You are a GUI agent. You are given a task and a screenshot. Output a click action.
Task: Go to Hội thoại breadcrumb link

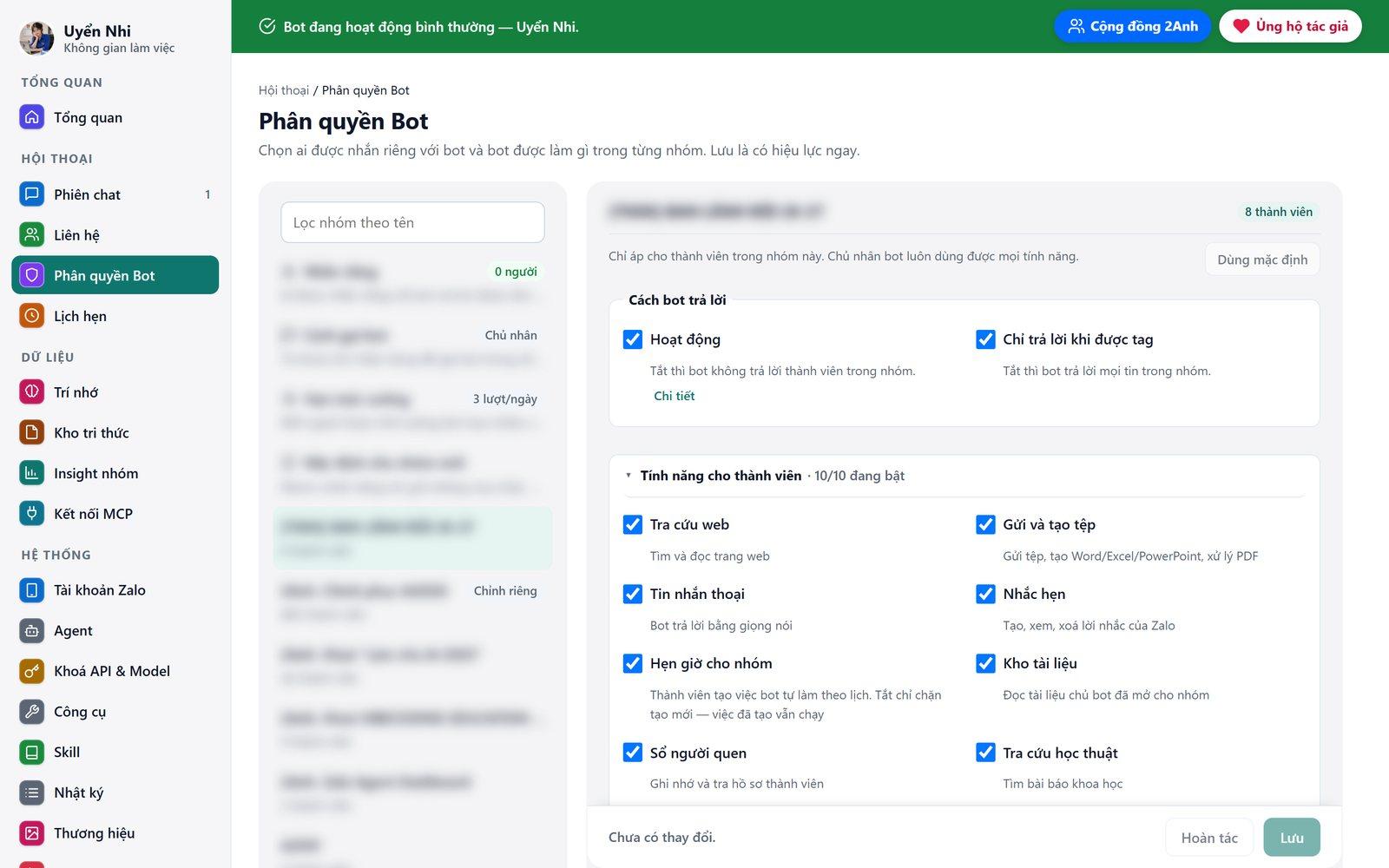coord(284,90)
